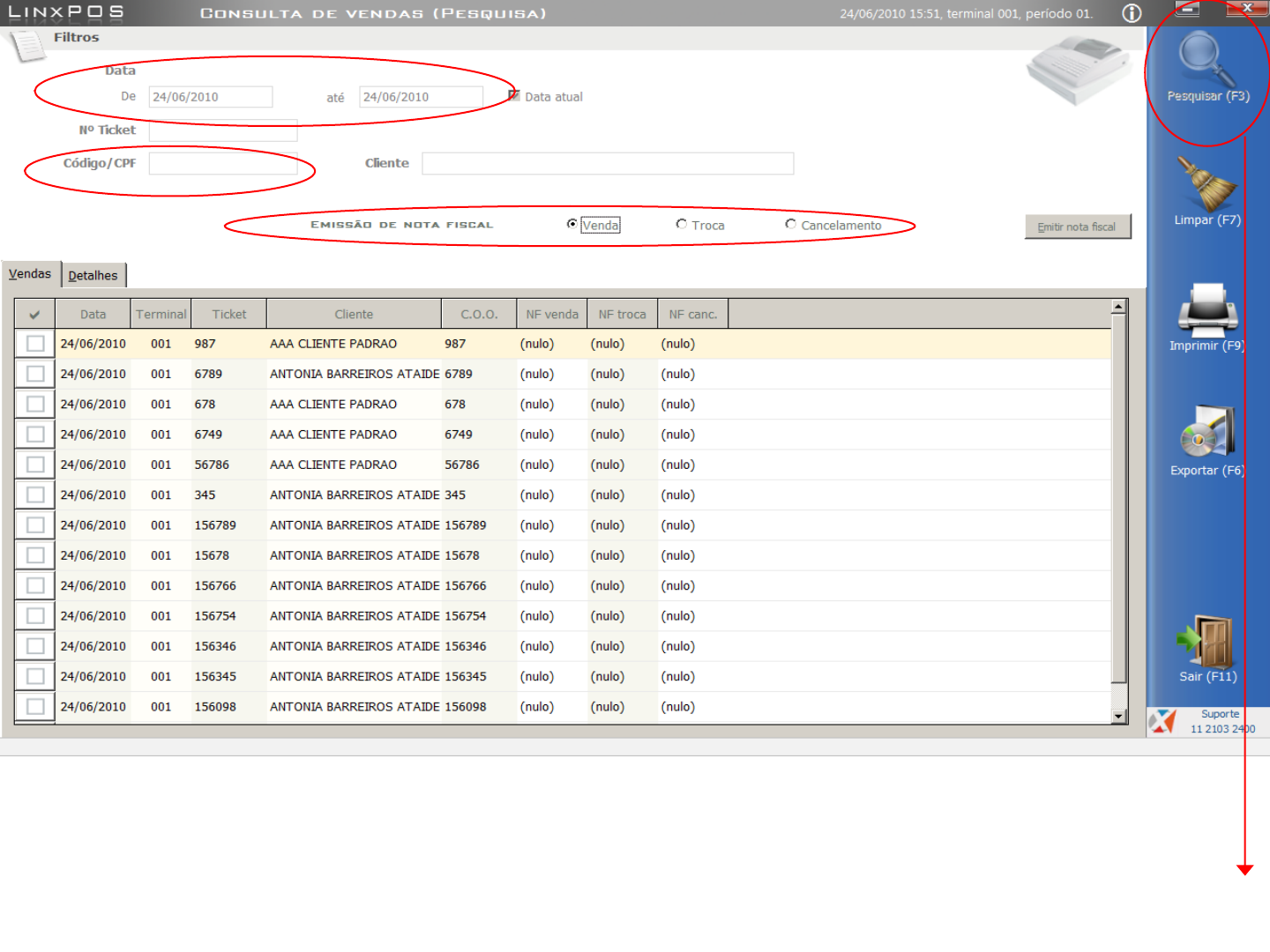The height and width of the screenshot is (952, 1270).
Task: Click the Cliente input field
Action: click(608, 163)
